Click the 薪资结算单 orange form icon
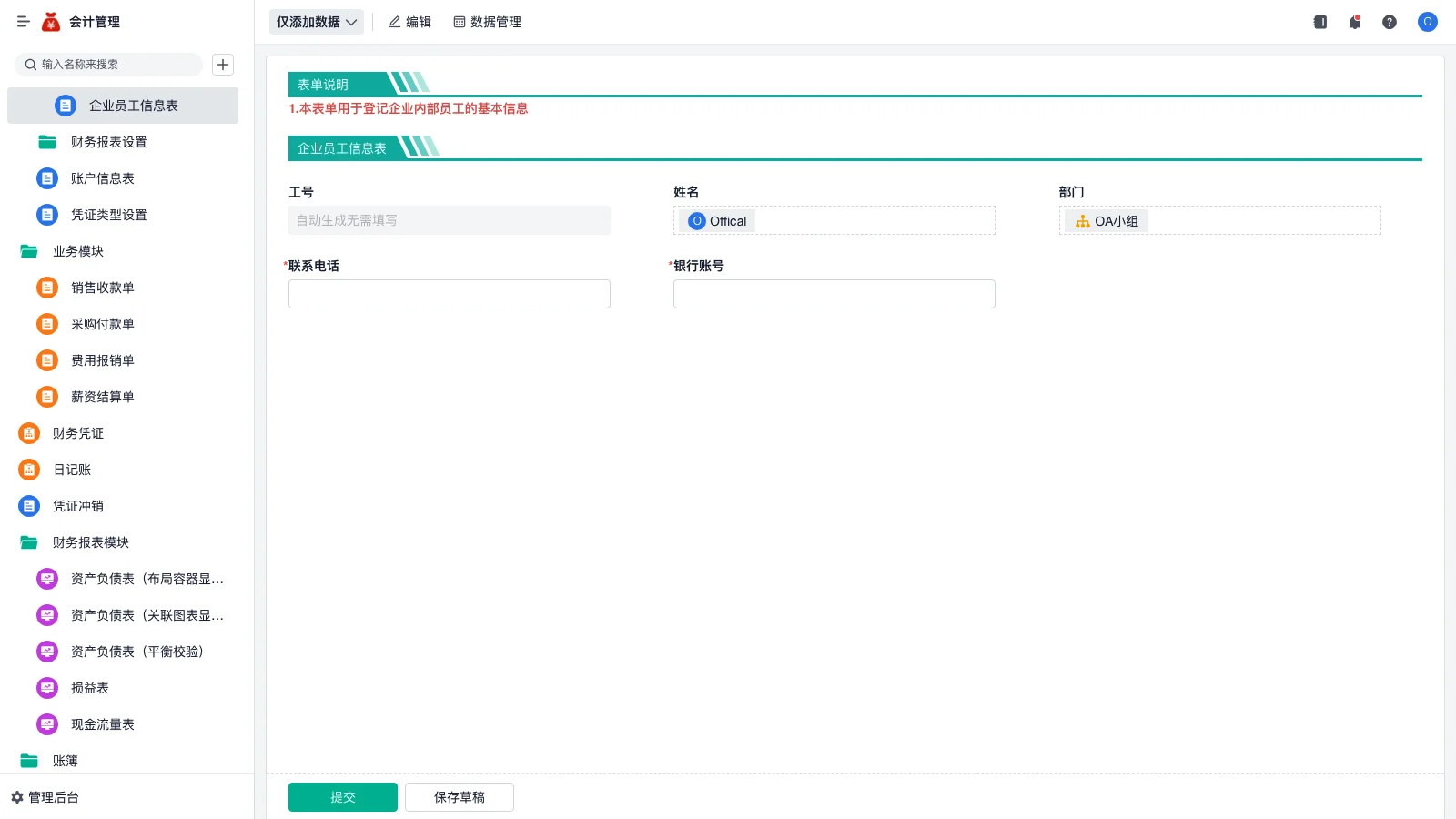This screenshot has height=819, width=1456. pyautogui.click(x=47, y=397)
